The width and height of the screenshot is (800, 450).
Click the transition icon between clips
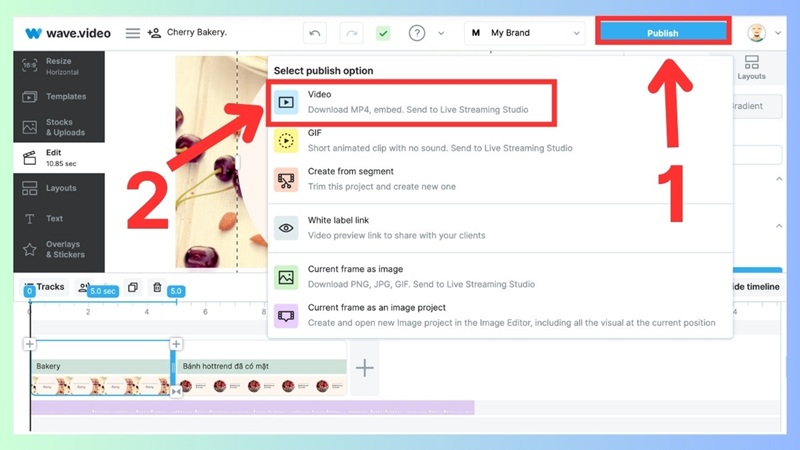tap(176, 392)
